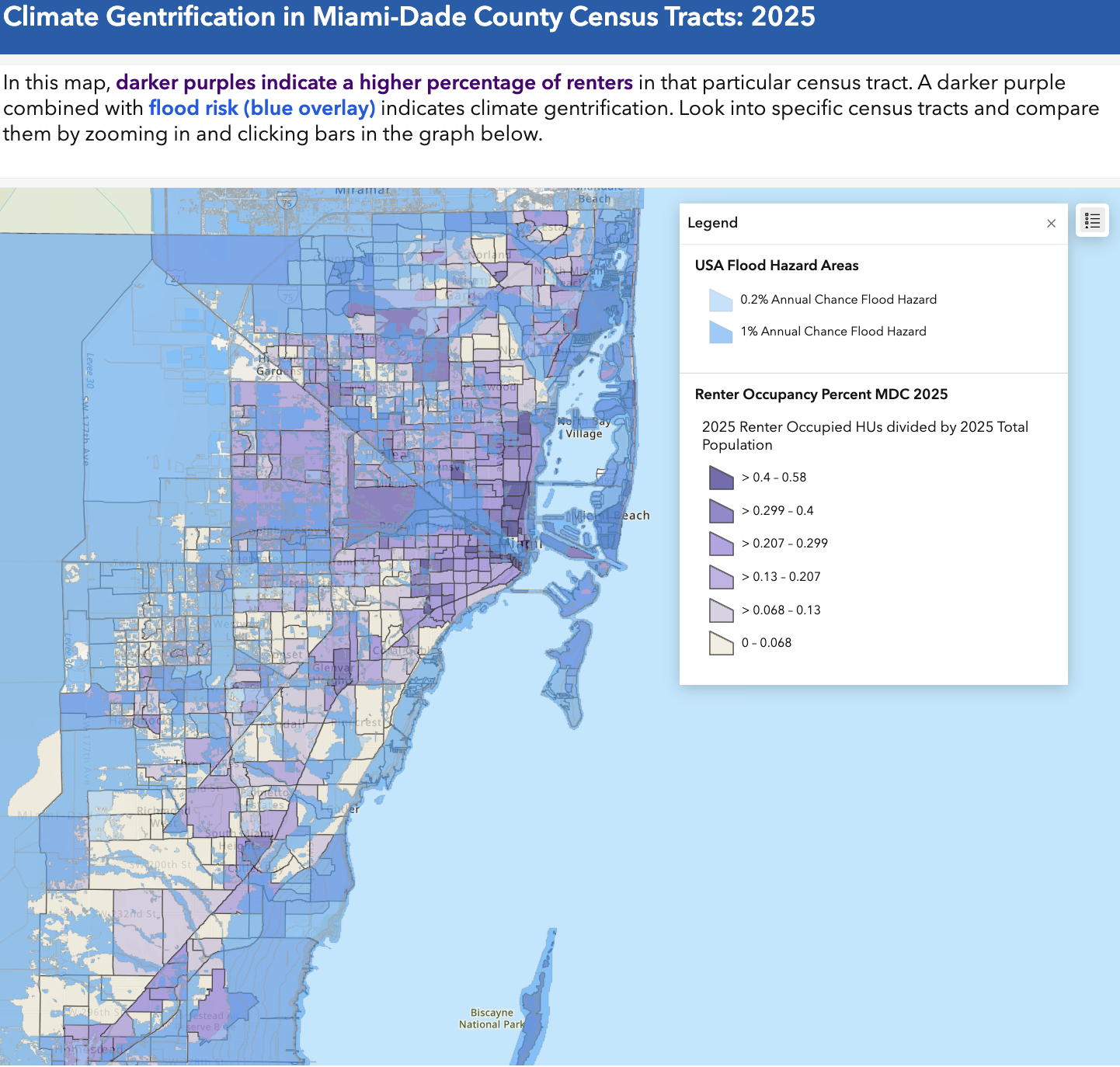This screenshot has height=1067, width=1120.
Task: Click the 'Biscayne National Park' map label
Action: [492, 1019]
